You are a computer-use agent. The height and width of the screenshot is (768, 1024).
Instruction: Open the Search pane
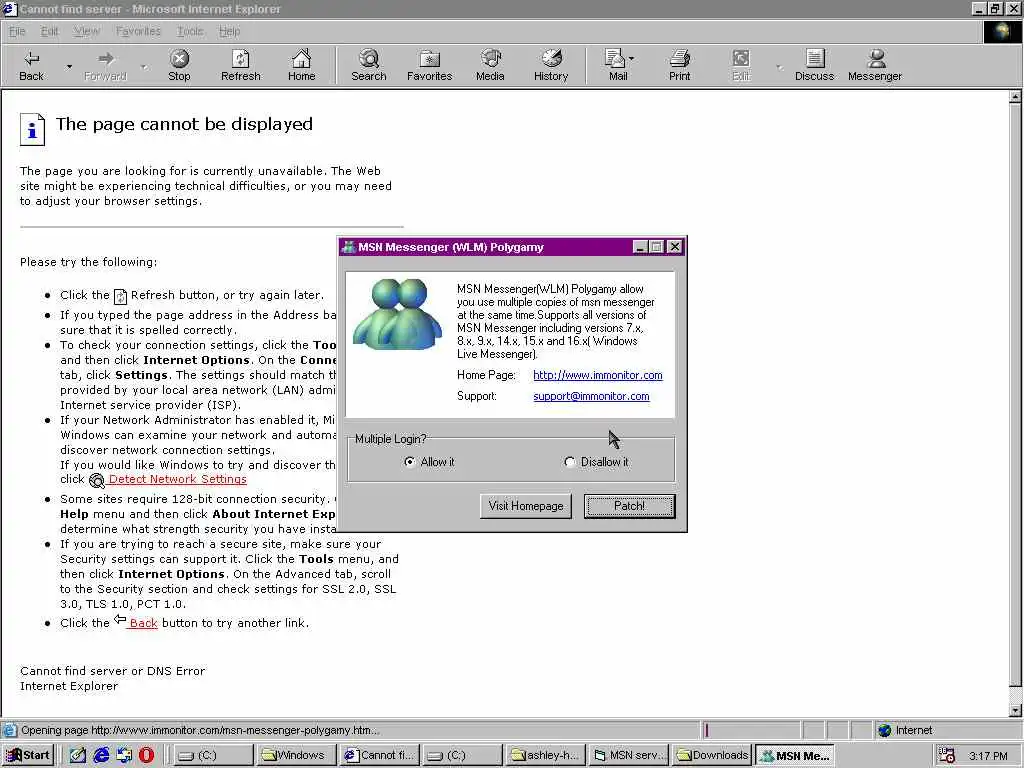point(368,65)
